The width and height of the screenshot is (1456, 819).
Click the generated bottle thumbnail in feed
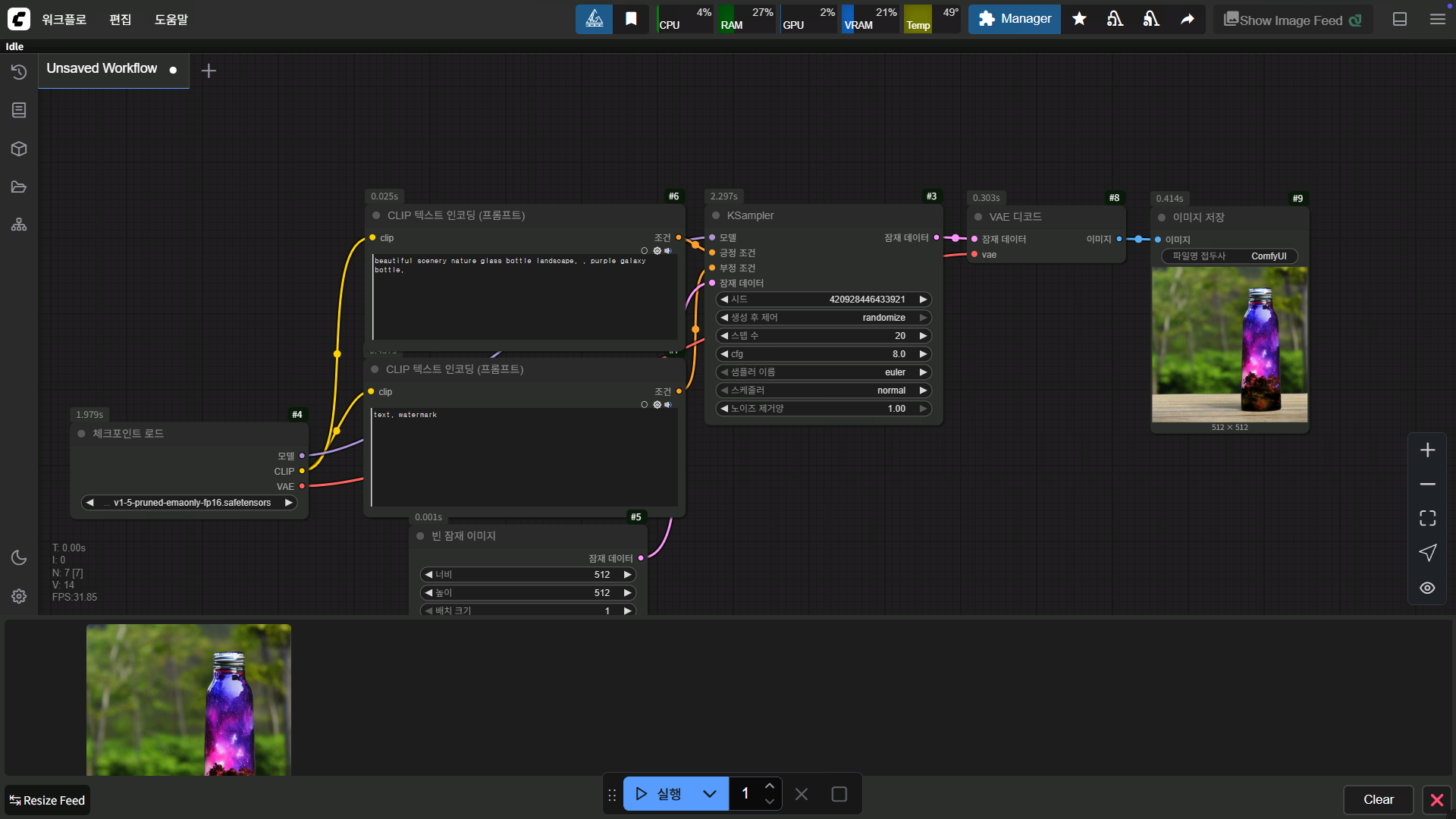(188, 699)
